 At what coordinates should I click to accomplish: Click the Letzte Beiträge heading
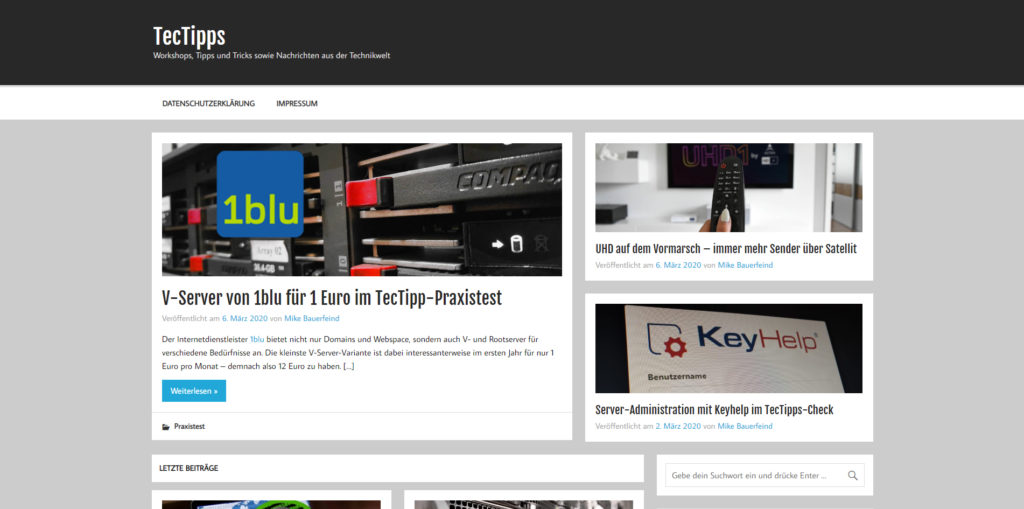click(x=189, y=468)
